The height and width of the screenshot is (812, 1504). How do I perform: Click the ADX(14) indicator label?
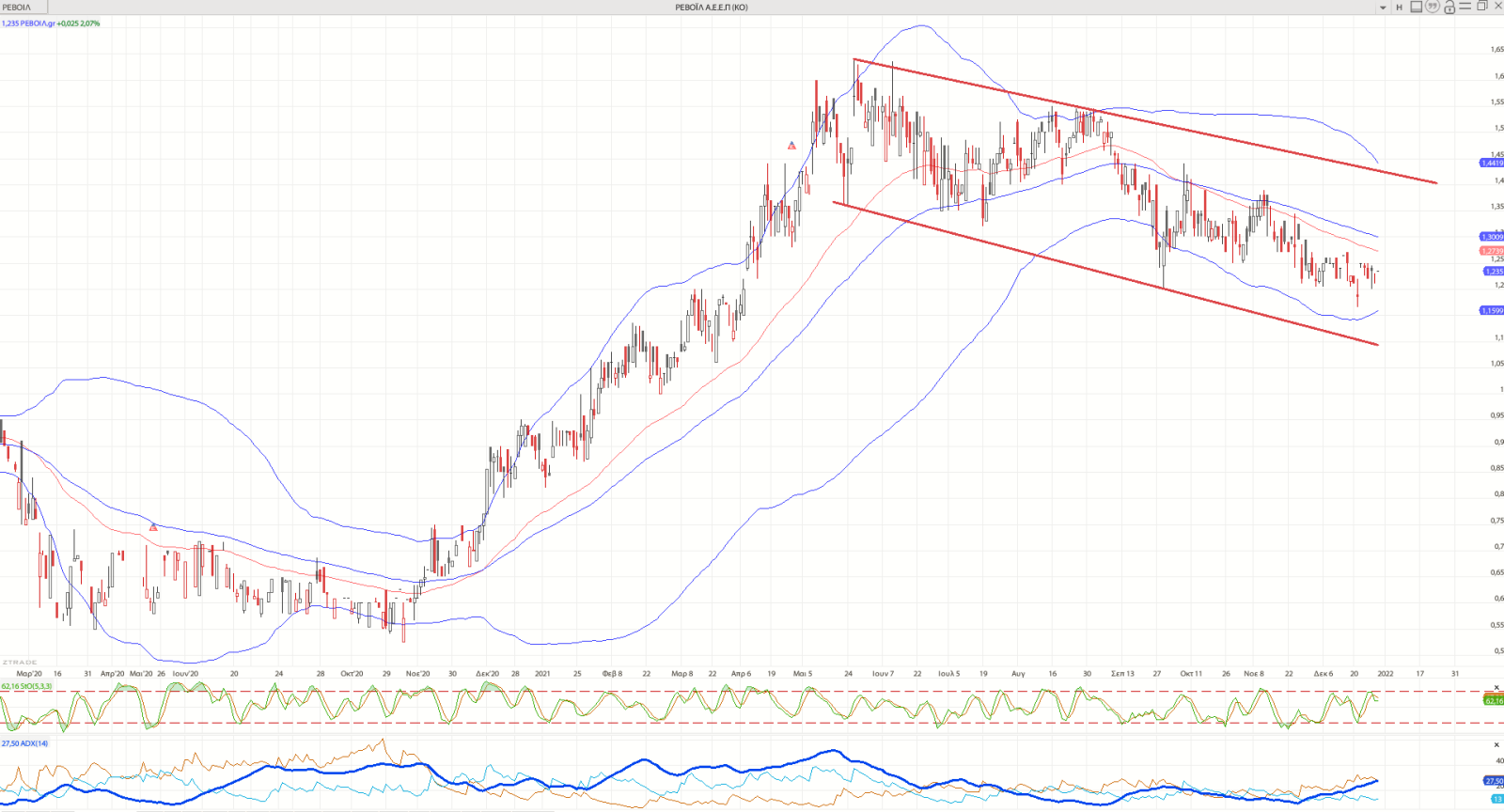[x=25, y=743]
